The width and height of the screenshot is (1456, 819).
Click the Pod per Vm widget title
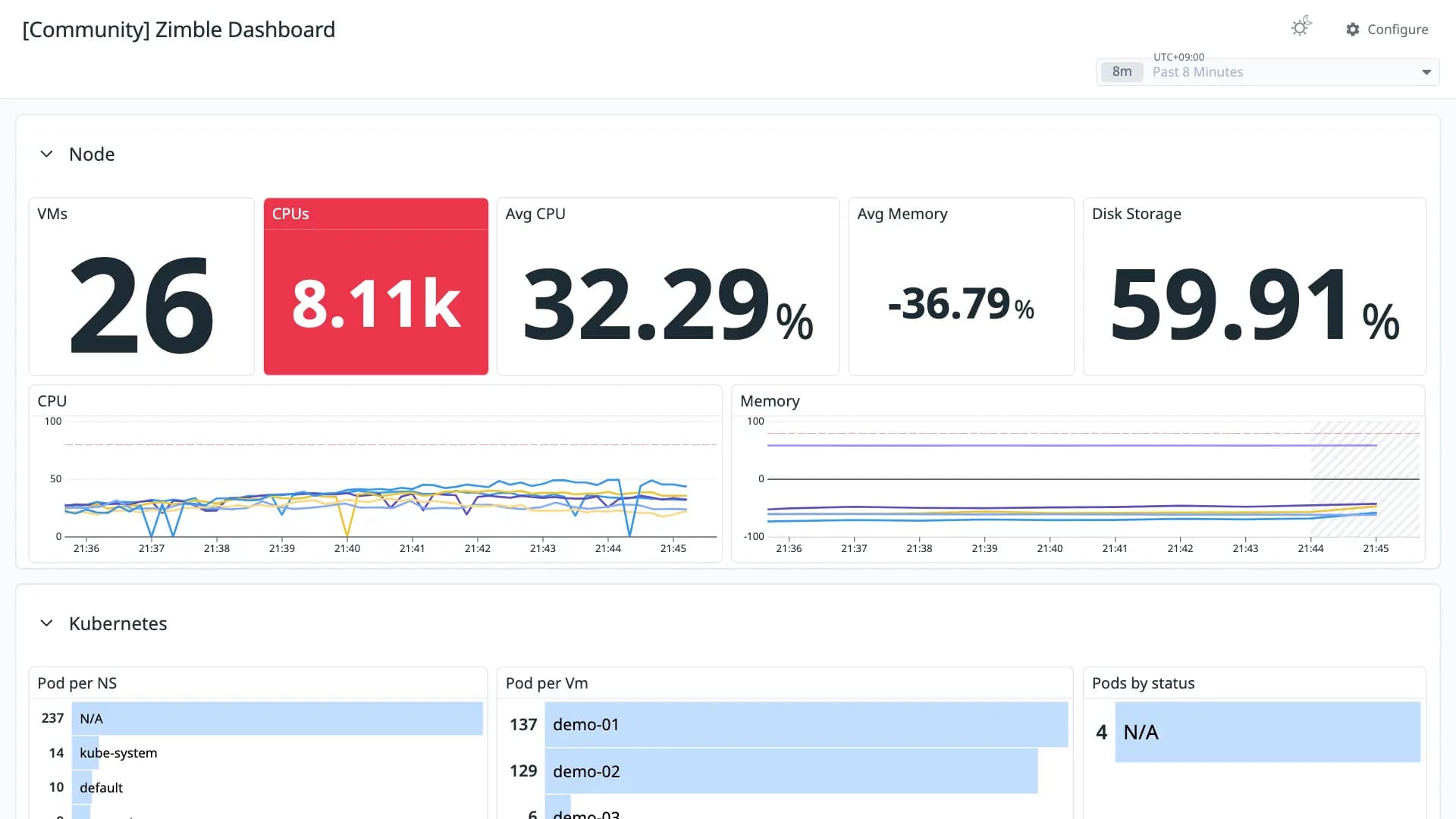(547, 683)
